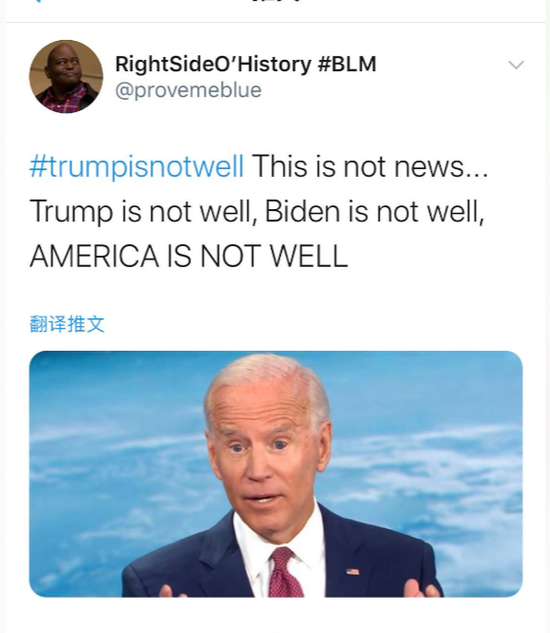Open the tweet options chevron menu

point(516,65)
